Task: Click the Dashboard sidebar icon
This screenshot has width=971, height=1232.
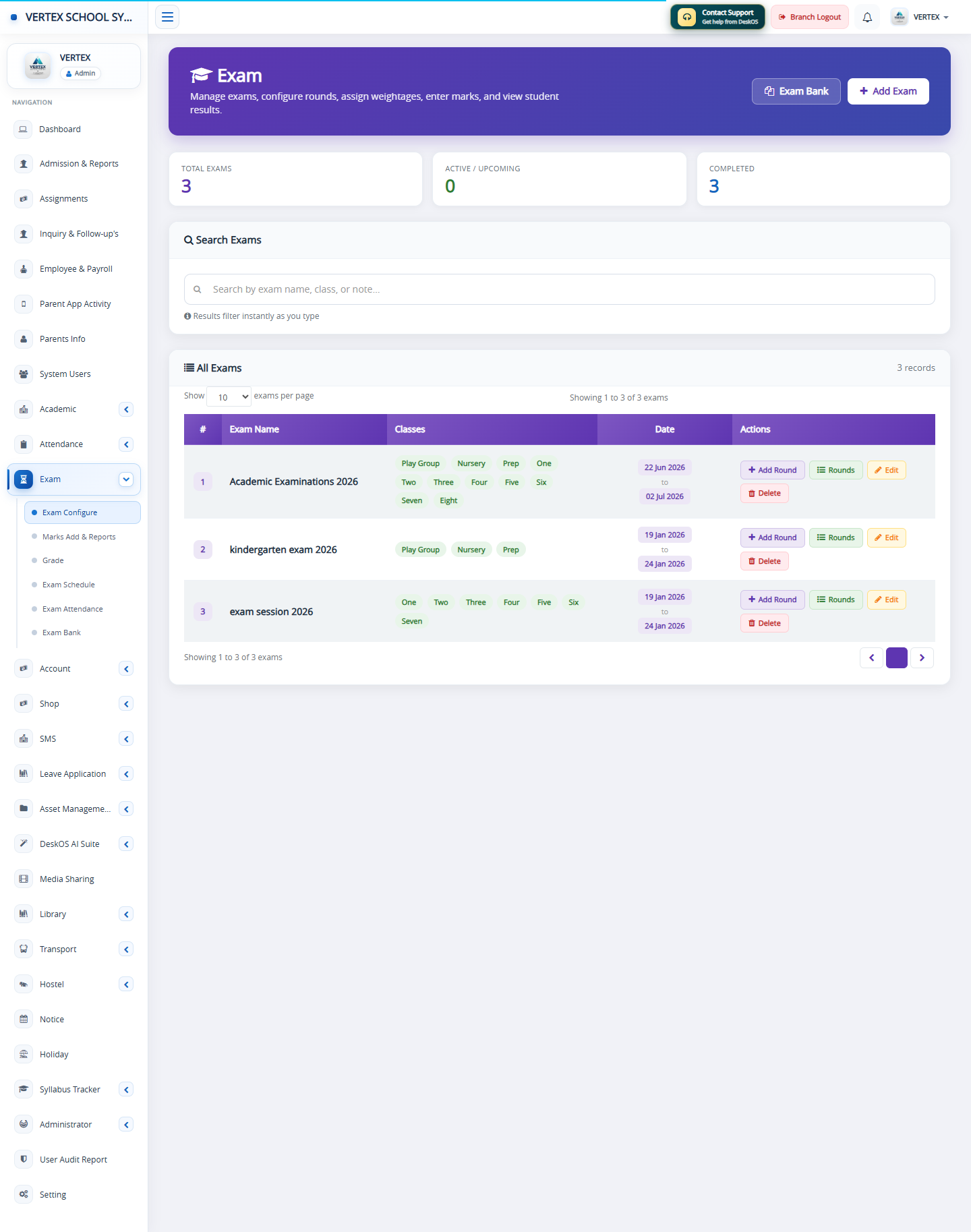Action: coord(24,129)
